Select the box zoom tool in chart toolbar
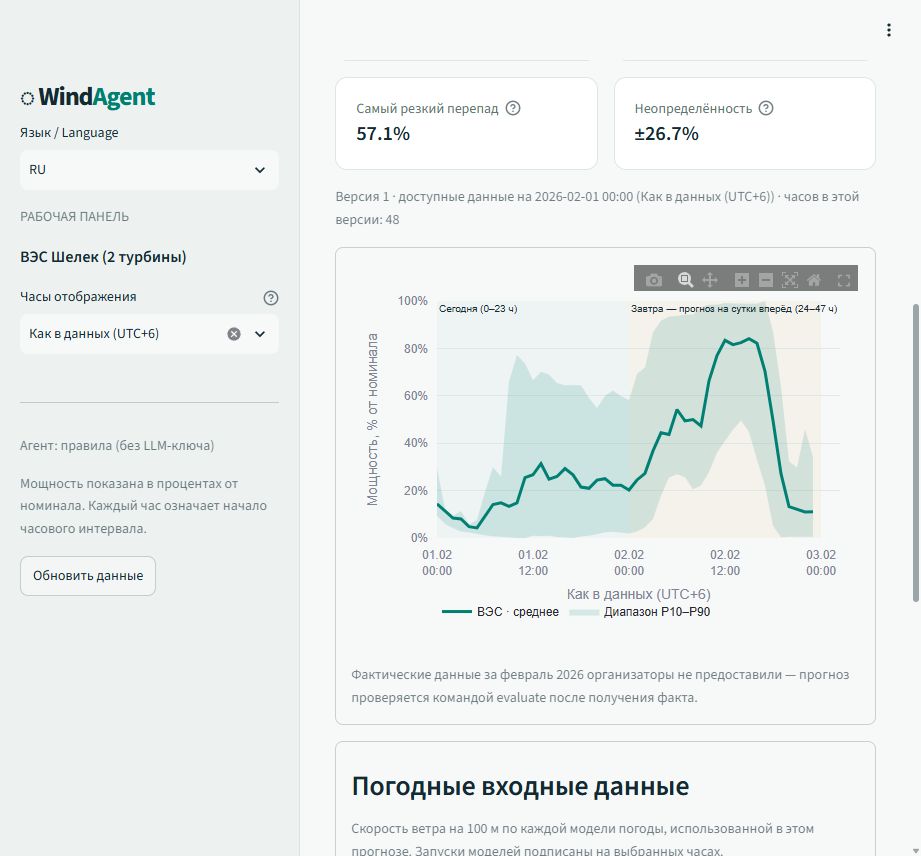Image resolution: width=921 pixels, height=856 pixels. [x=685, y=280]
